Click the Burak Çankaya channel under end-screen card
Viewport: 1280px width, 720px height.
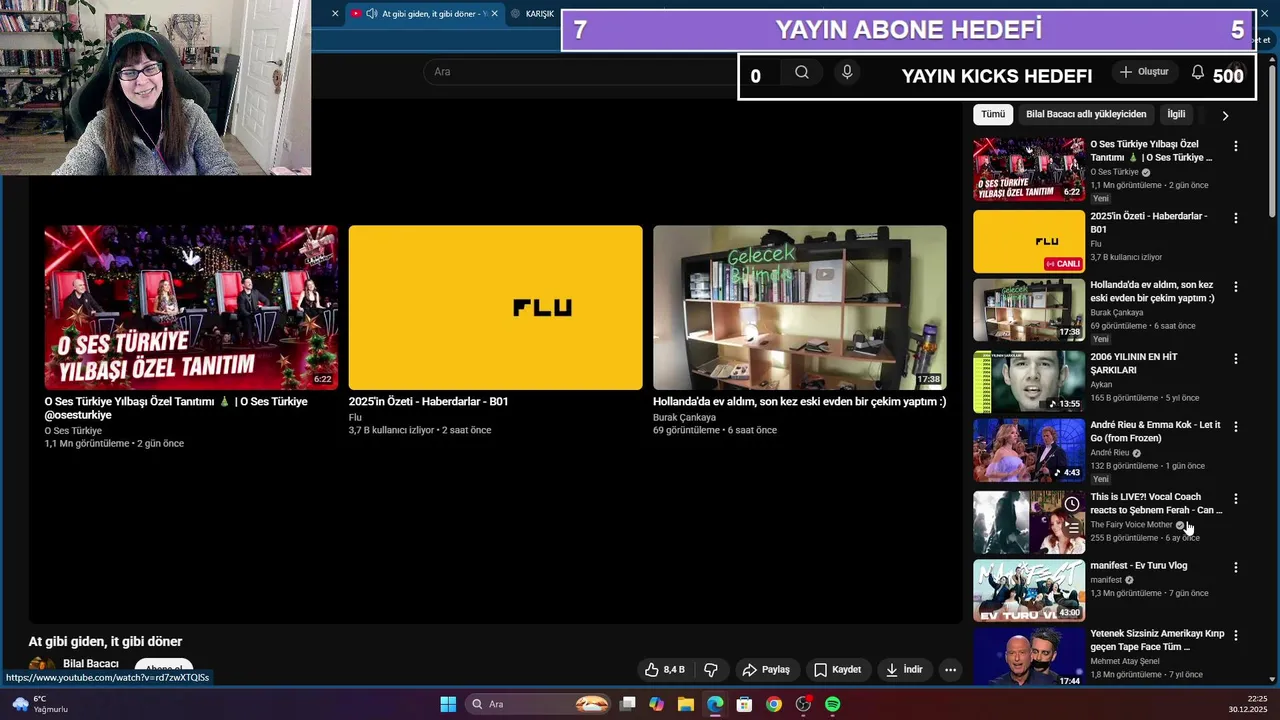pos(684,417)
